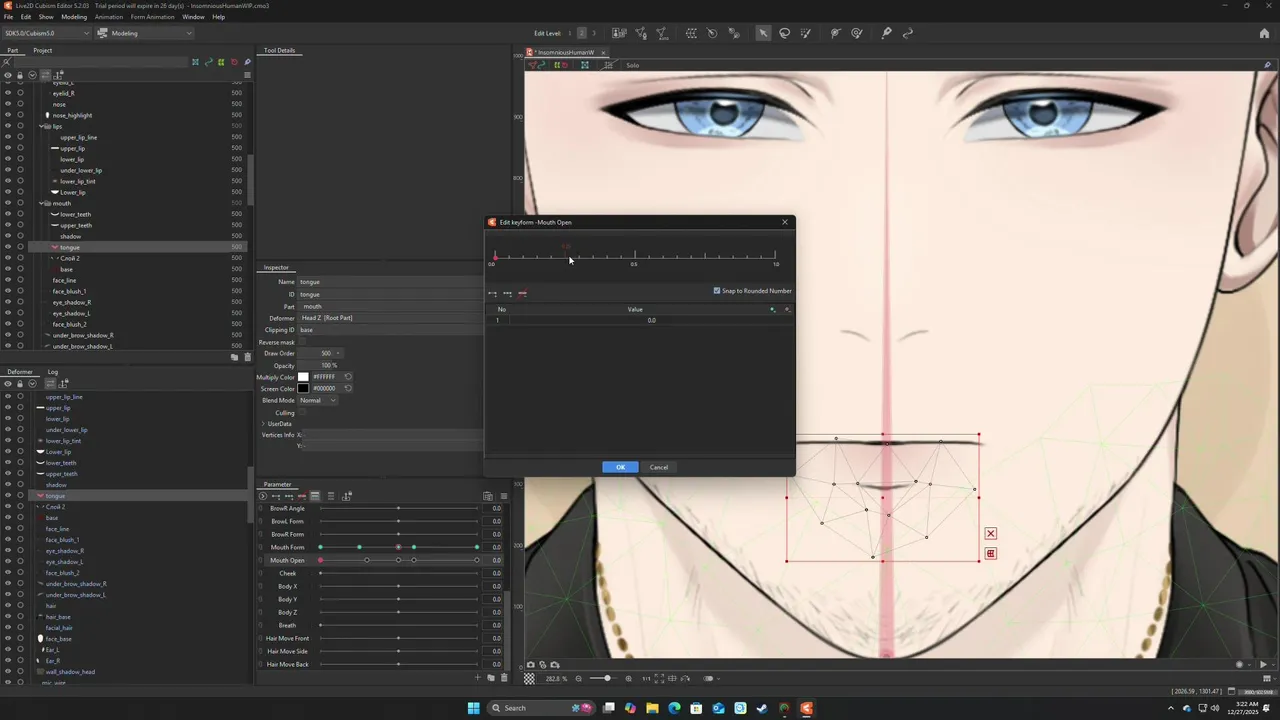The height and width of the screenshot is (720, 1280).
Task: Click the automatic mesh generator tool
Action: pyautogui.click(x=662, y=33)
